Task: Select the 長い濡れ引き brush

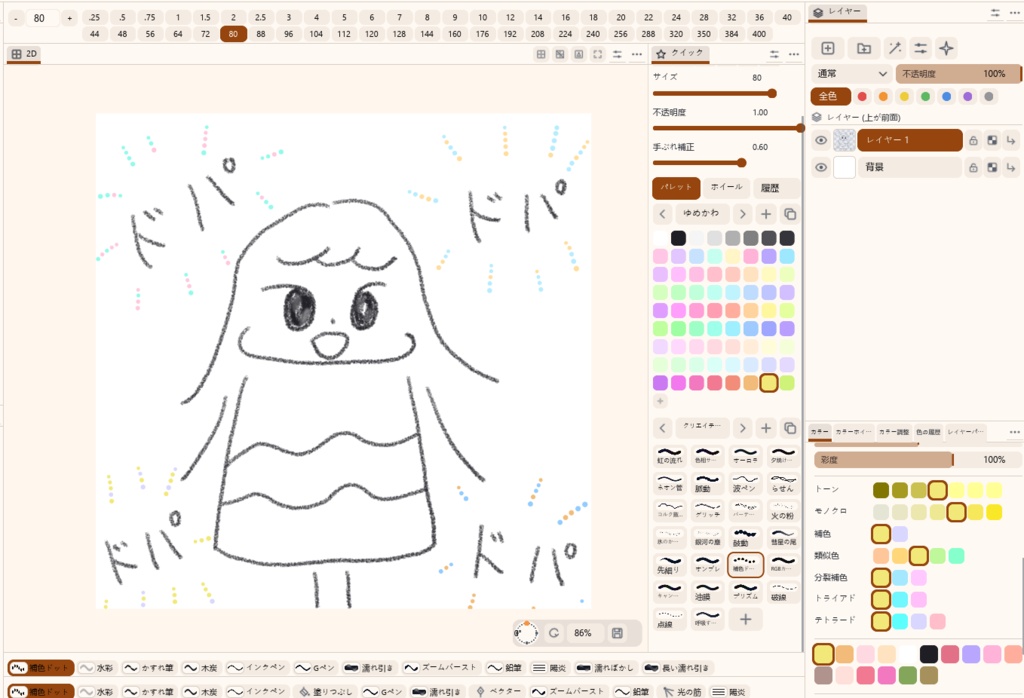Action: 678,668
